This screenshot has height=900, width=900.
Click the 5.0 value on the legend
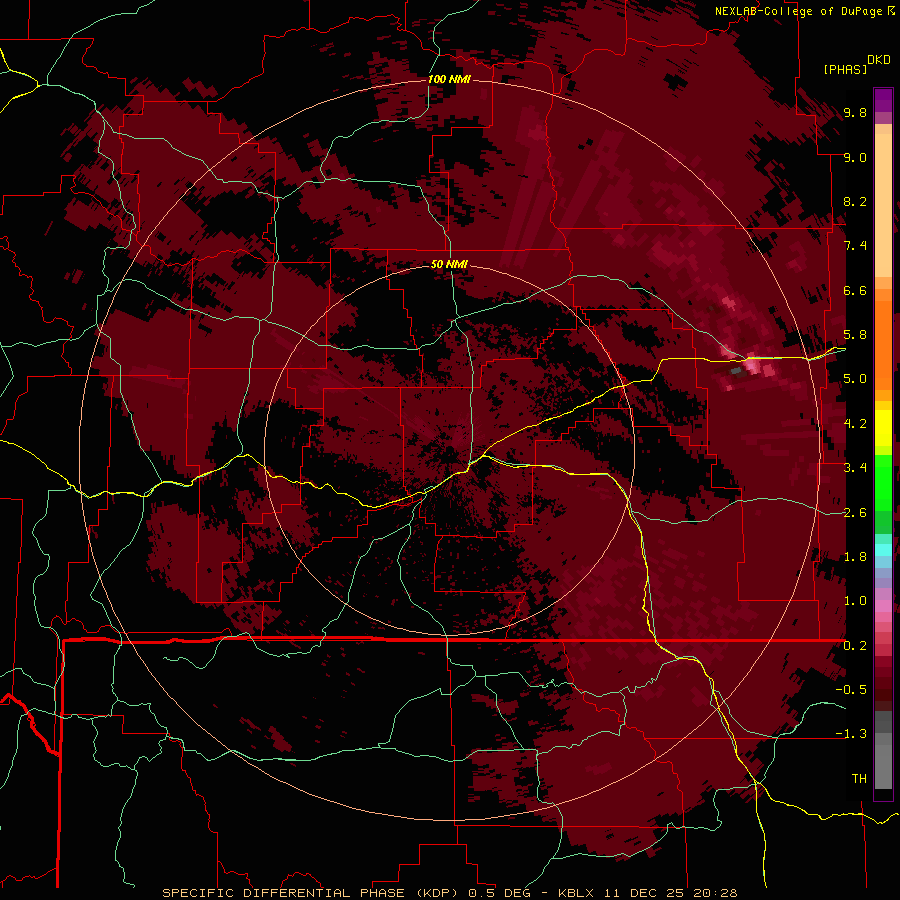[x=855, y=379]
